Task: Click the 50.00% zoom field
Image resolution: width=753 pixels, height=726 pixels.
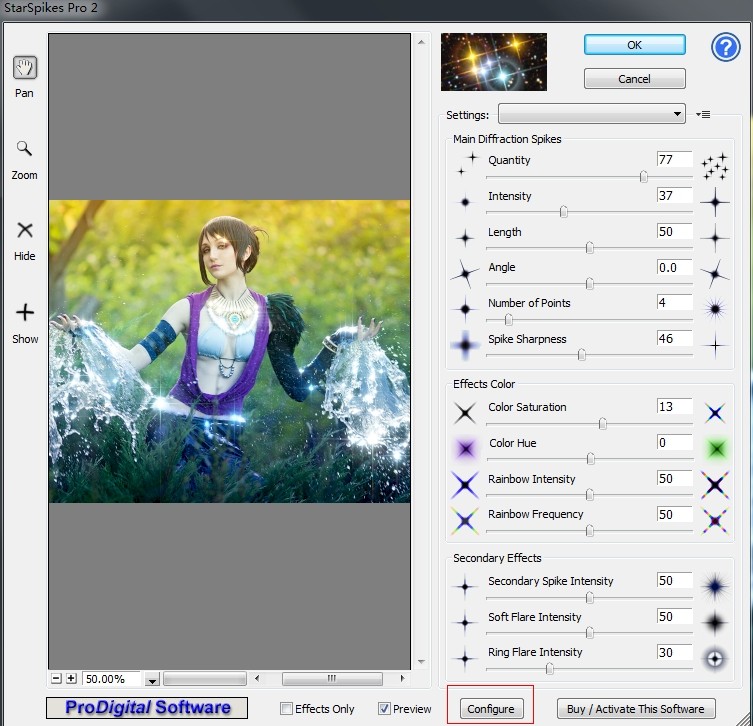Action: click(x=111, y=679)
